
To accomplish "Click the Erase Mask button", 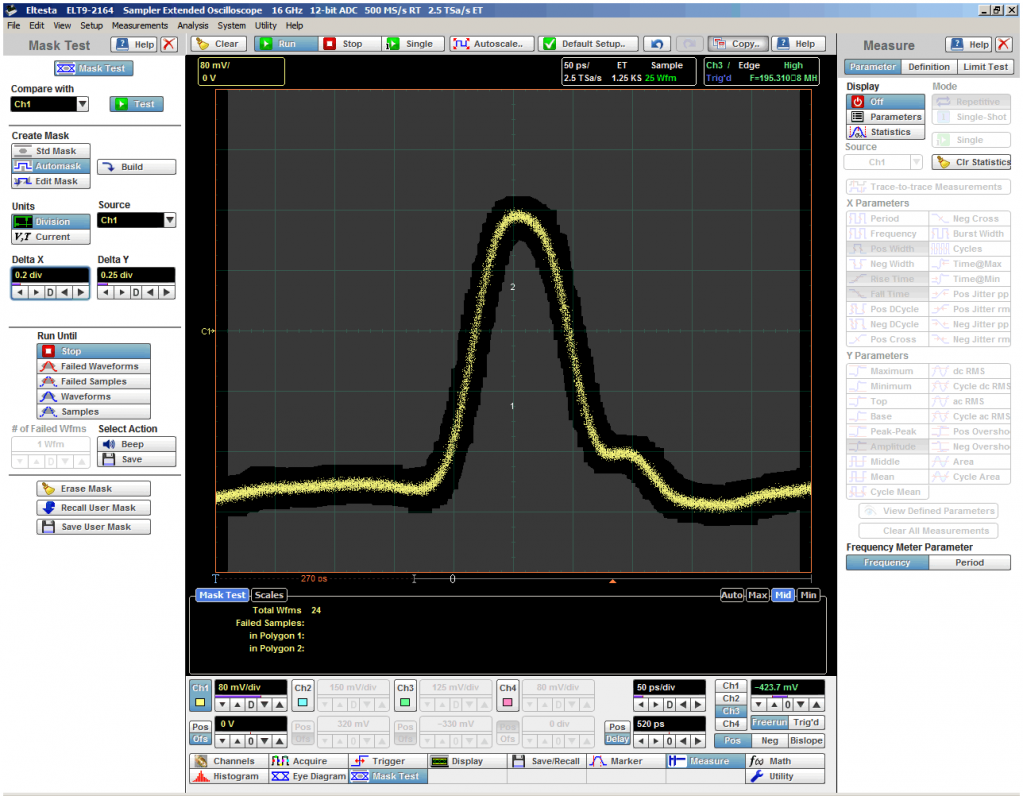I will pos(93,489).
